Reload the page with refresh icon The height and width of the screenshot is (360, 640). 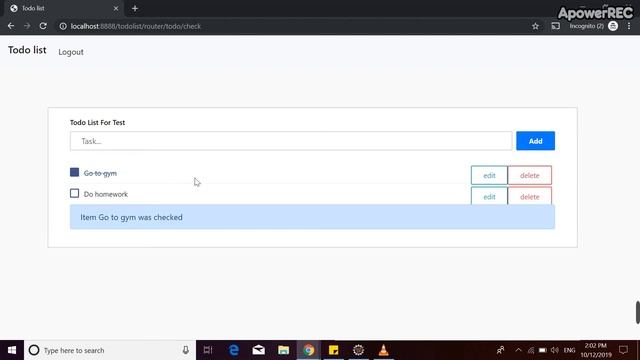point(43,26)
